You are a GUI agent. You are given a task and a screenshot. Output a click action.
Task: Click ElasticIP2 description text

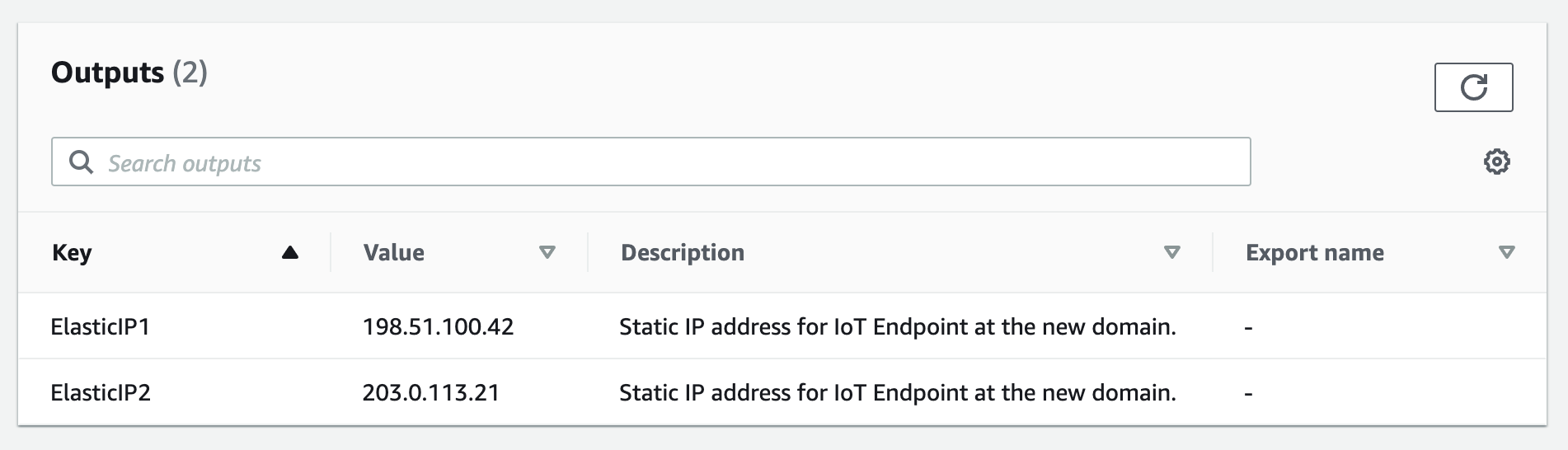click(x=898, y=392)
